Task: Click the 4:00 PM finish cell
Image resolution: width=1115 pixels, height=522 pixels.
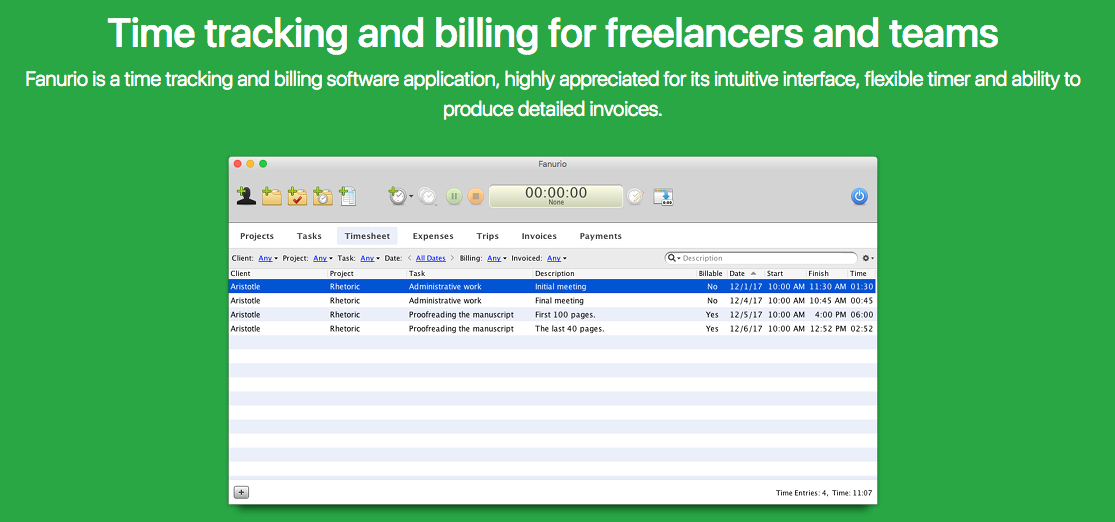Action: [831, 314]
